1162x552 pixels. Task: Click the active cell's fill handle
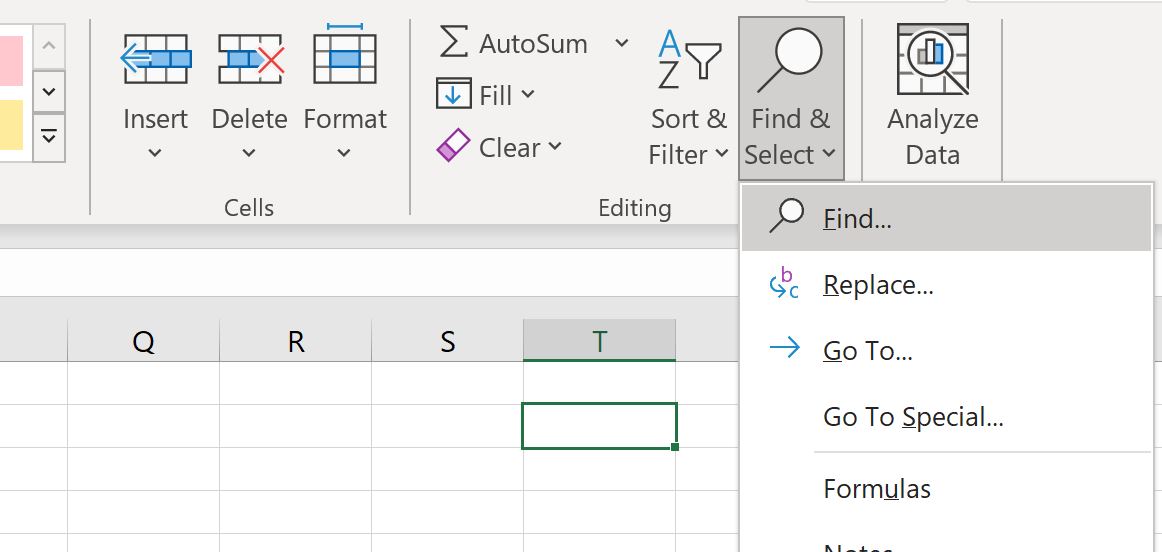(x=675, y=447)
